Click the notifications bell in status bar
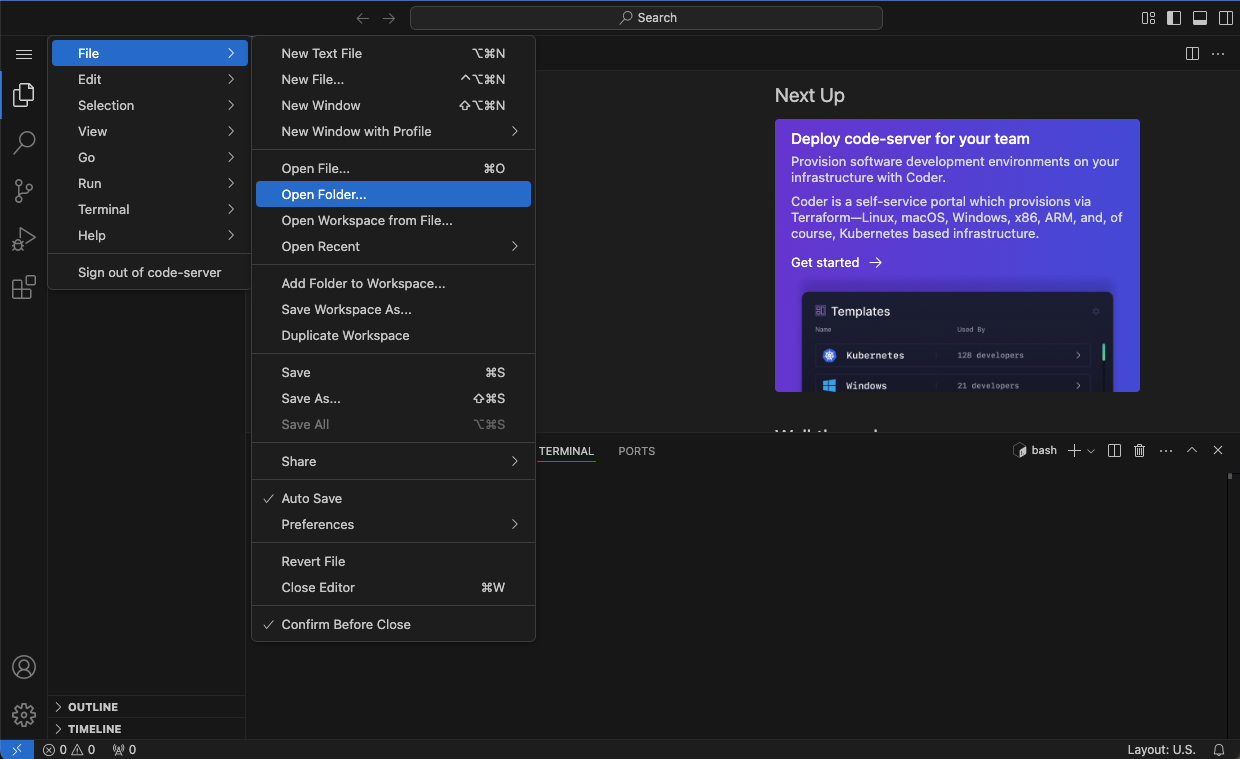The image size is (1240, 759). point(1219,749)
